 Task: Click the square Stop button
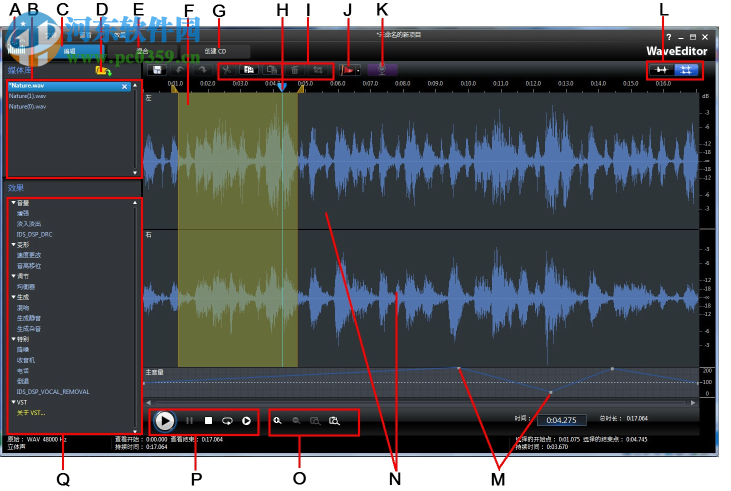coord(208,421)
